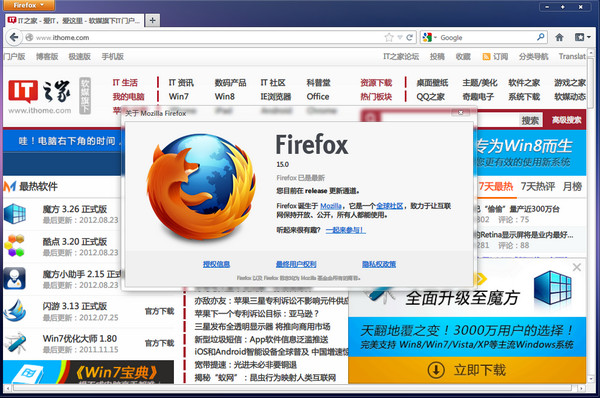Open 授权信息 link in About dialog
The width and height of the screenshot is (600, 398).
217,264
